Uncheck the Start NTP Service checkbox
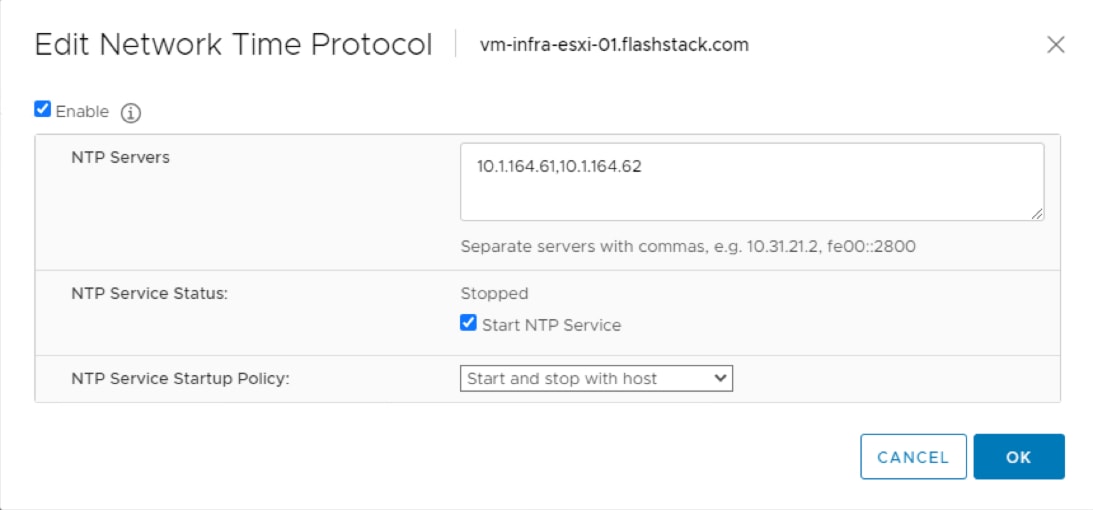 [468, 323]
